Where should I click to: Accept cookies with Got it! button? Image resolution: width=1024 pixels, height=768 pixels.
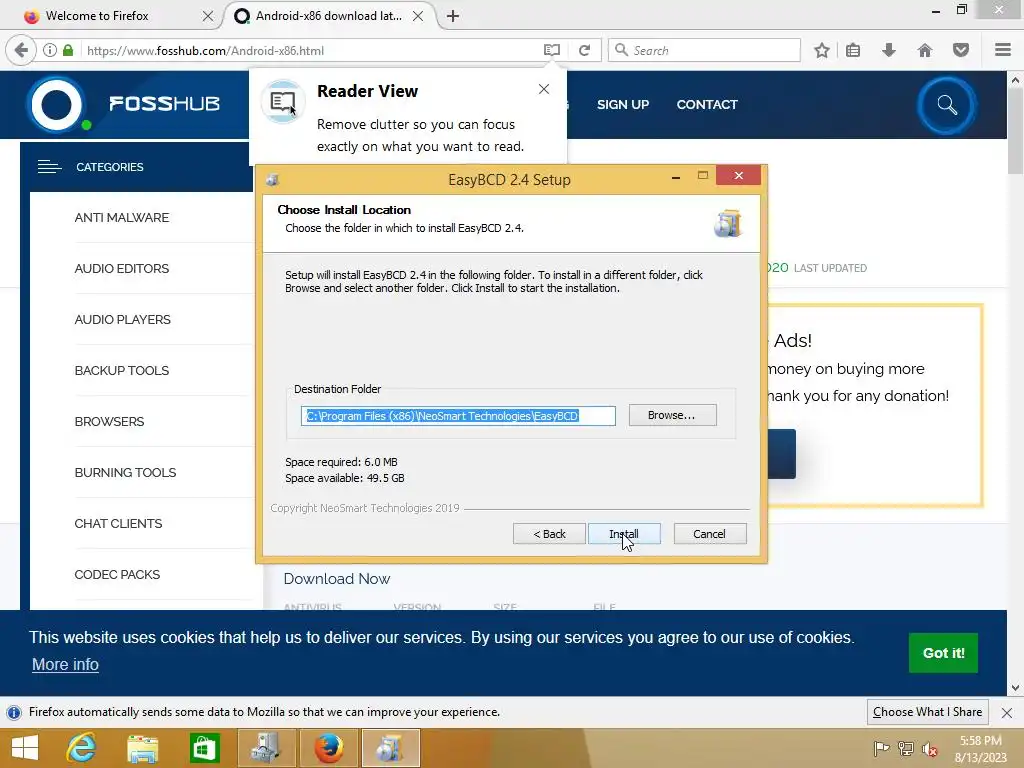pos(943,652)
